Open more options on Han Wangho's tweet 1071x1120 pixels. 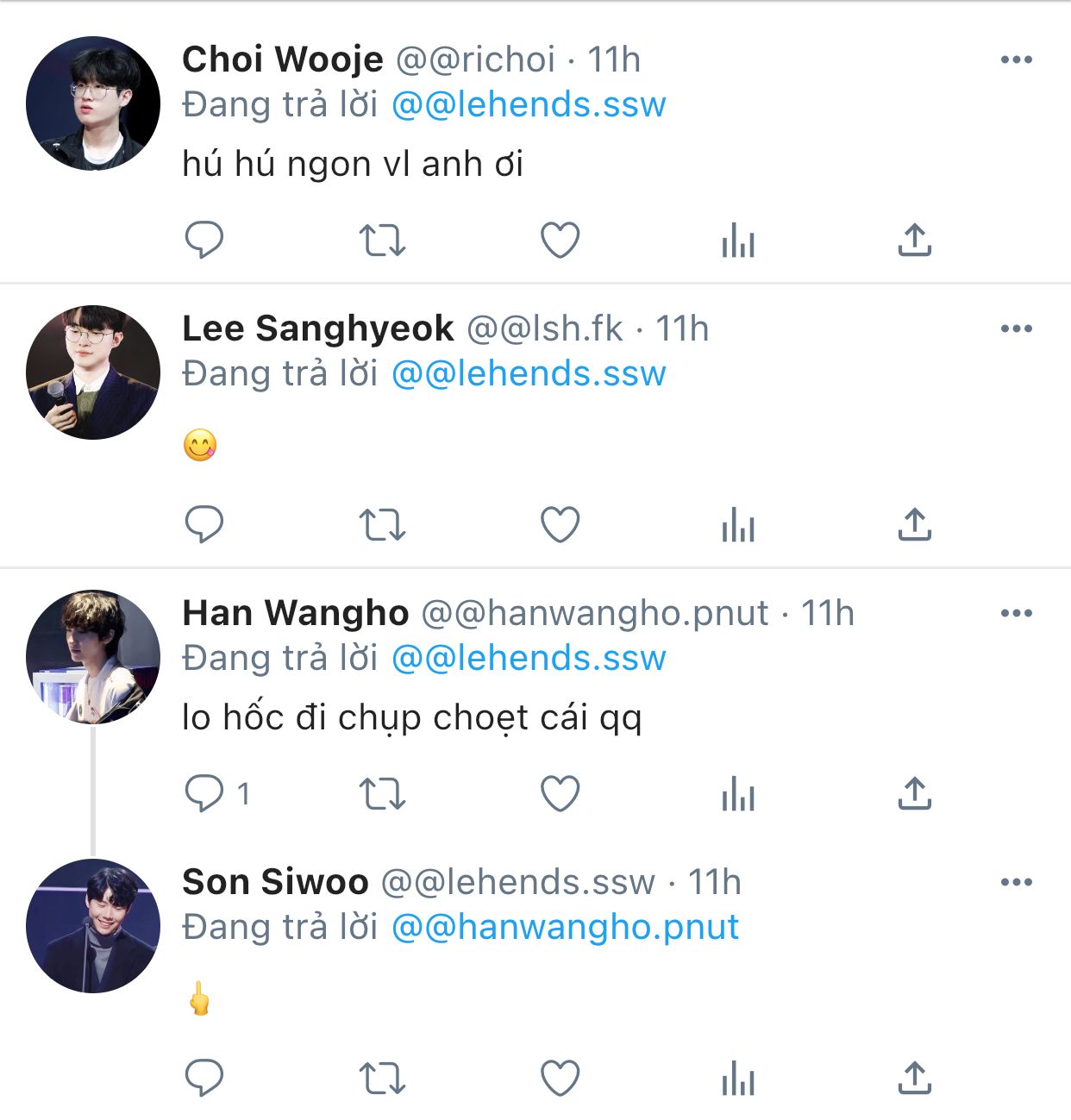click(1016, 613)
